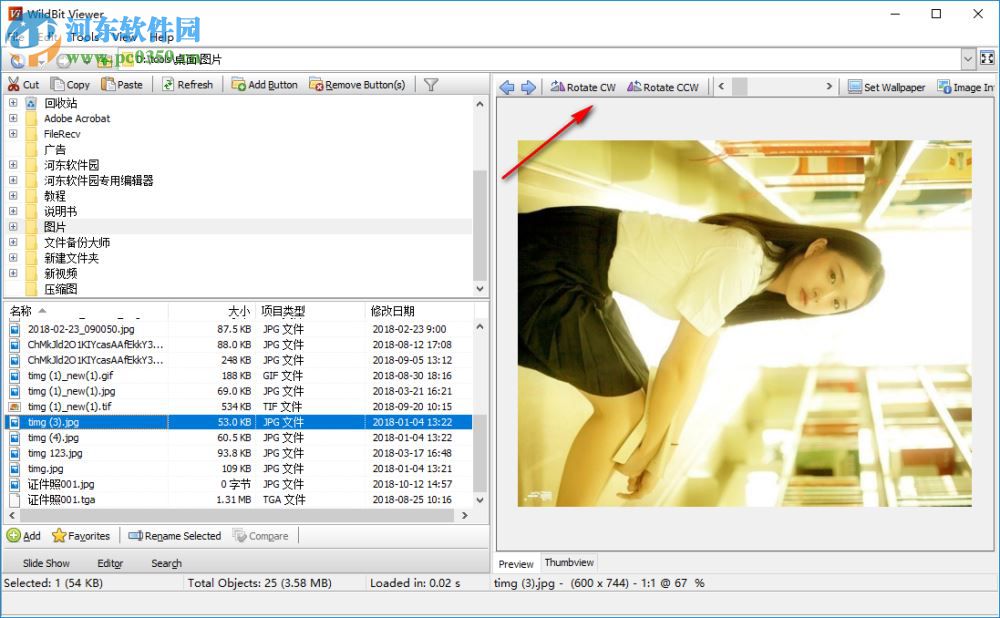
Task: Expand the 图片 folder in the tree
Action: (x=12, y=227)
